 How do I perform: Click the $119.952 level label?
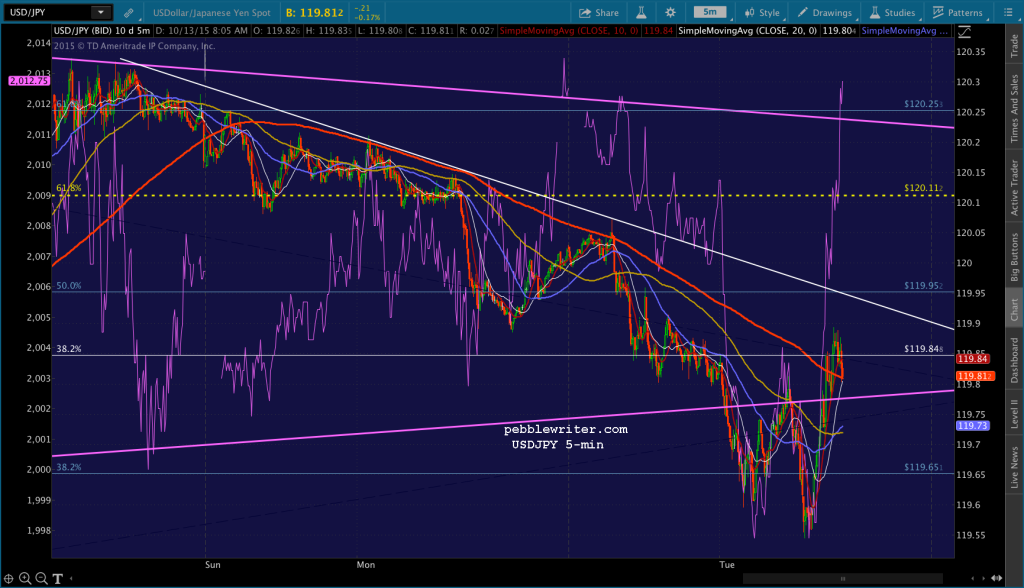click(923, 286)
